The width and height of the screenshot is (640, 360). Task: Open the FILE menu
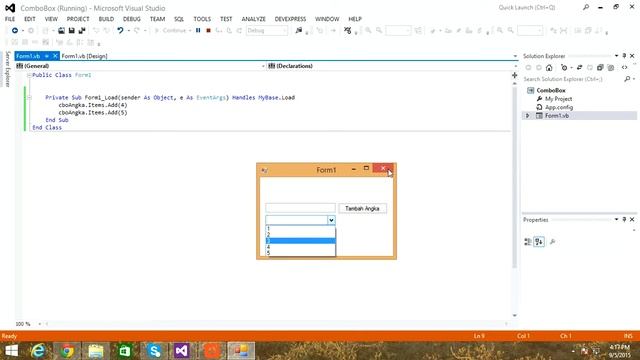[x=10, y=19]
